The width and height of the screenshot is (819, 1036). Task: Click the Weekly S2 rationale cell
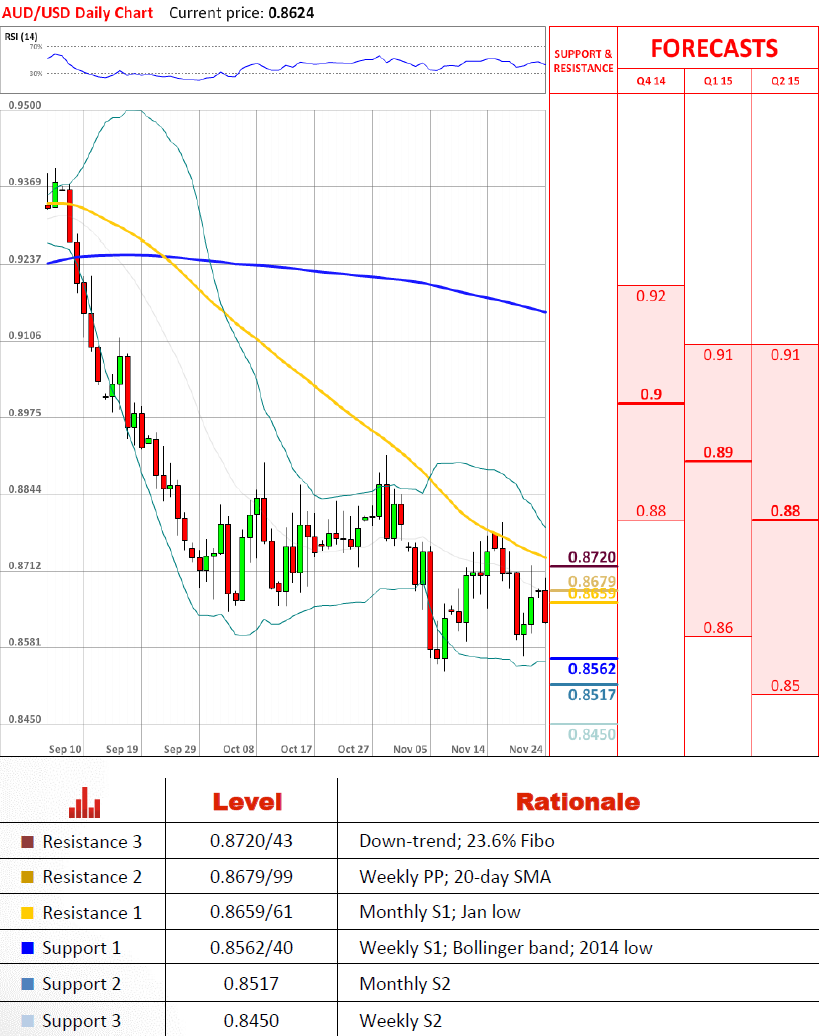[400, 1021]
